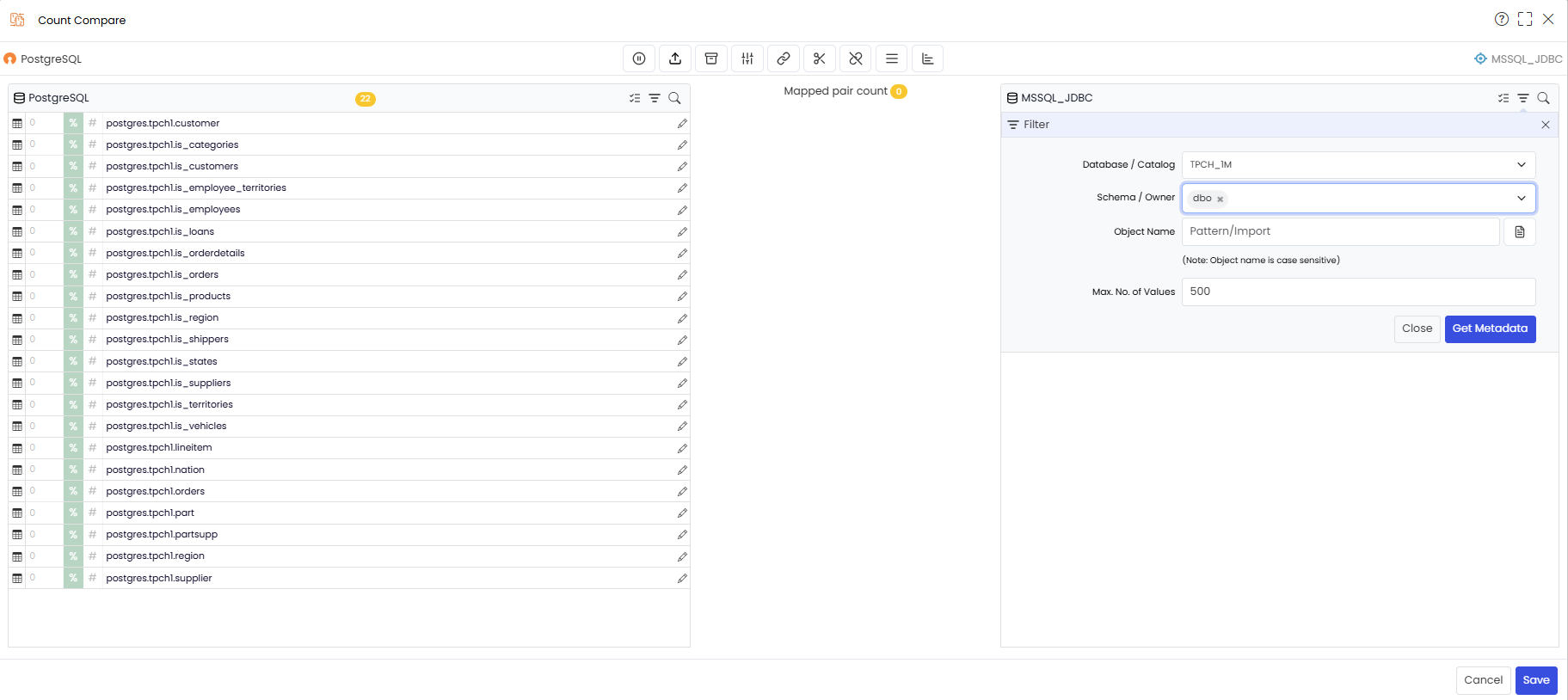Click the pencil icon for postgres.tpch1.is_products
1568x700 pixels.
click(682, 297)
